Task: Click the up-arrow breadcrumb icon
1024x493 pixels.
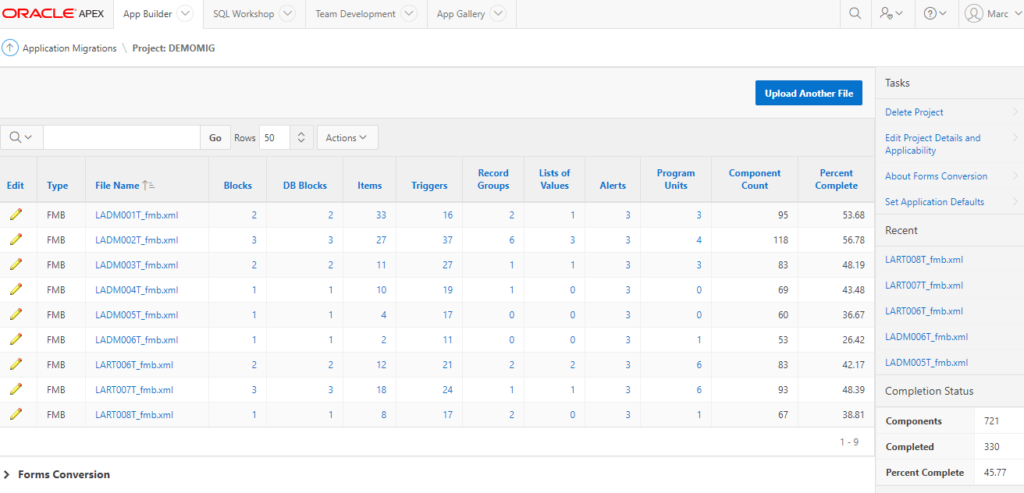Action: coord(10,48)
